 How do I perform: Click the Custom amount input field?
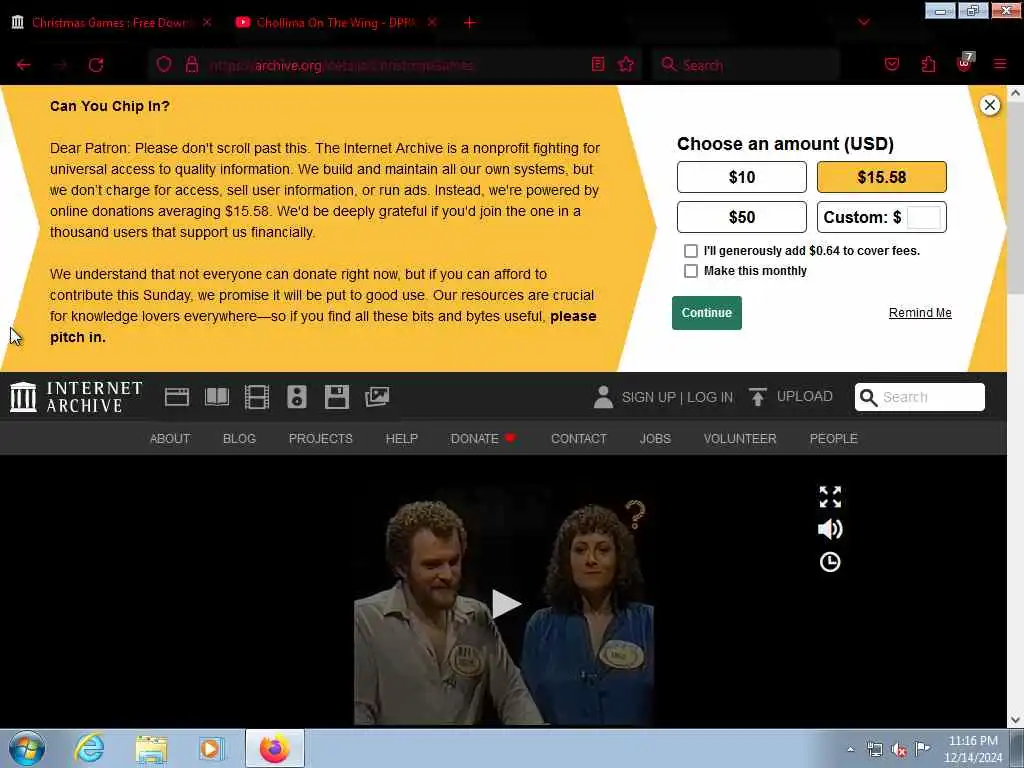(923, 217)
